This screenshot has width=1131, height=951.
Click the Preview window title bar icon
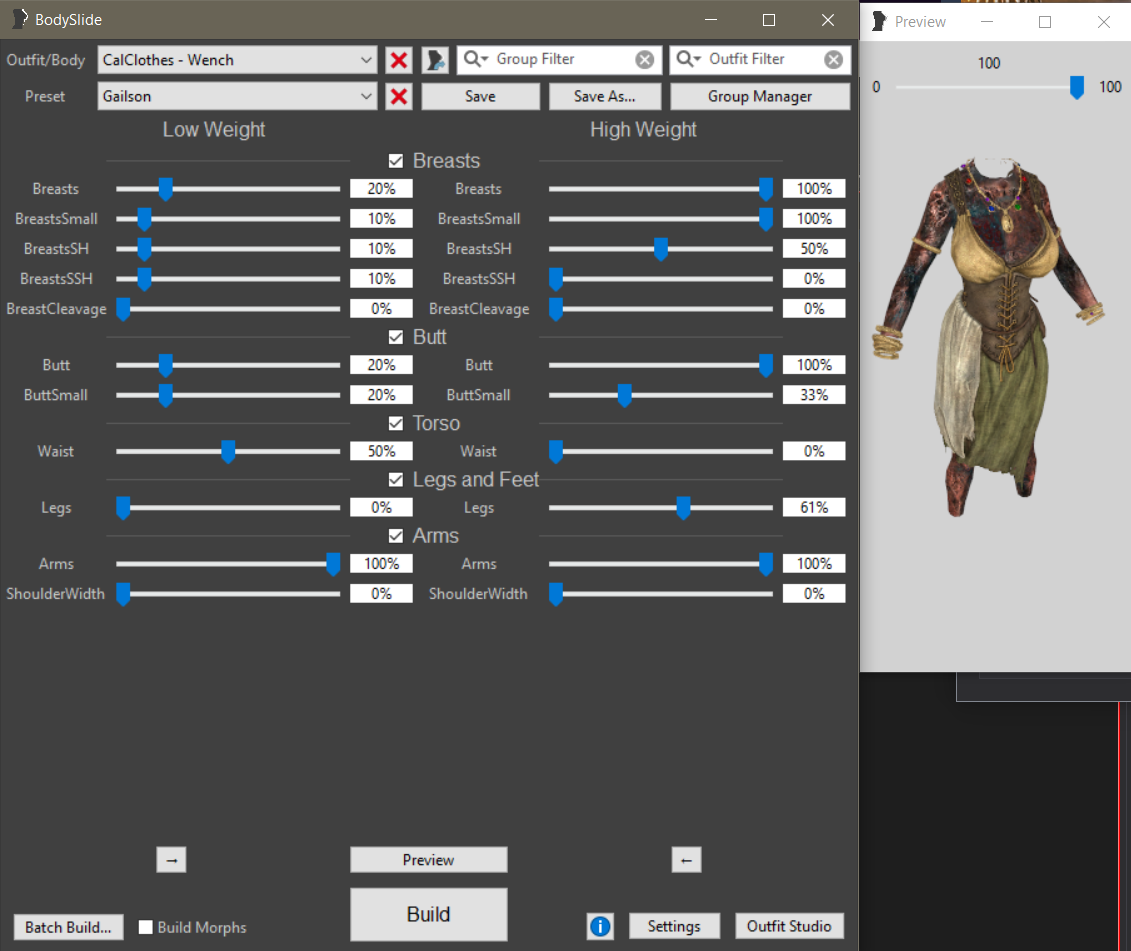click(x=879, y=22)
